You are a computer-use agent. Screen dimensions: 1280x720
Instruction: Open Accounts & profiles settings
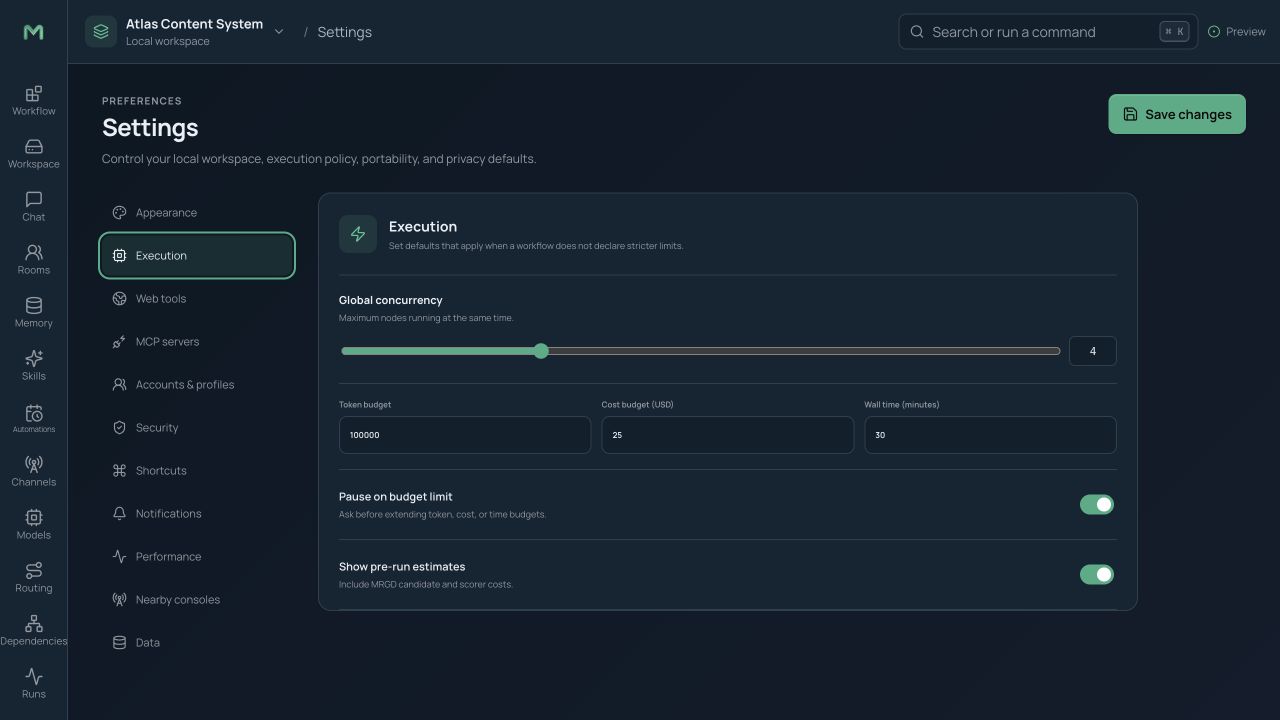[197, 385]
